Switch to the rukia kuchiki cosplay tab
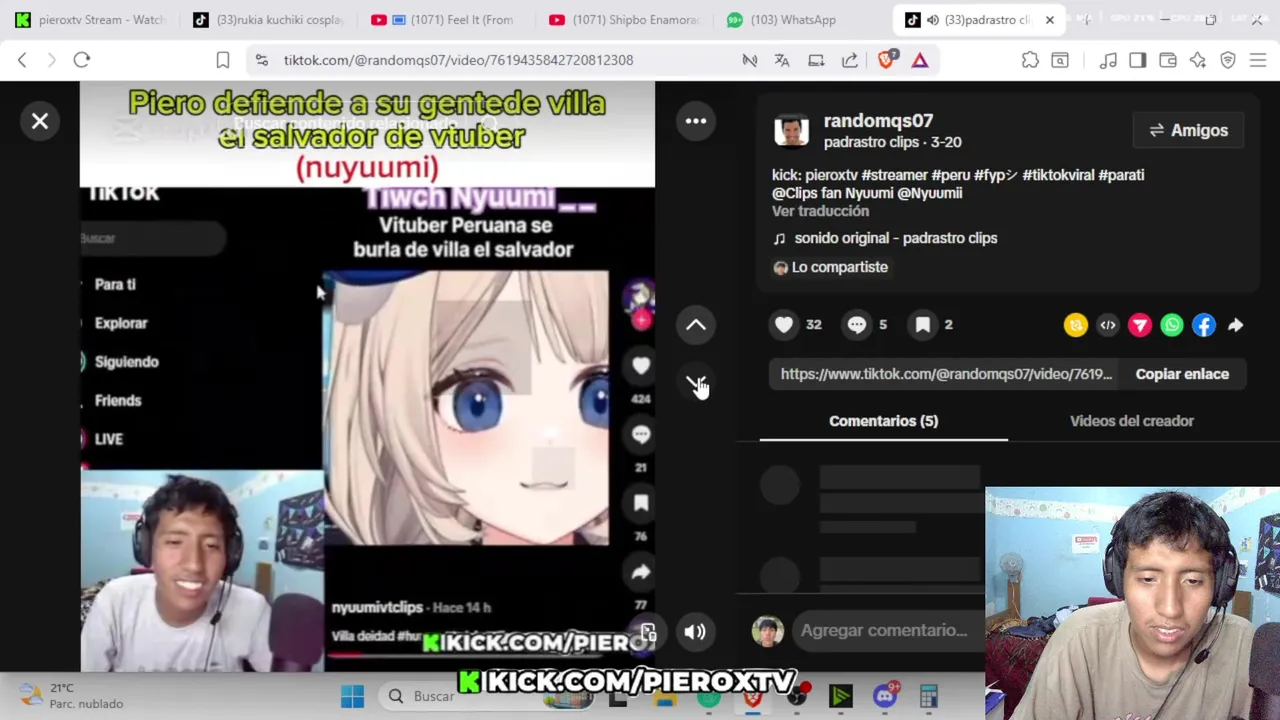This screenshot has width=1280, height=720. click(x=267, y=20)
